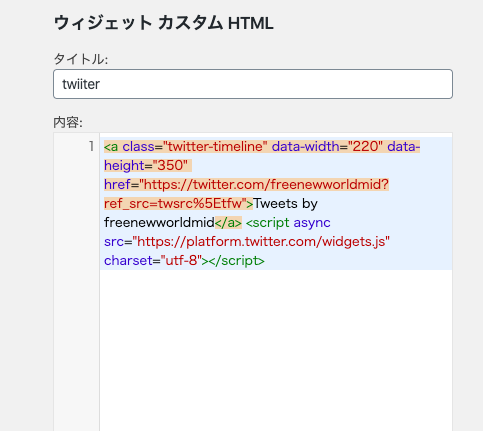483x431 pixels.
Task: Click the title field containing twiiter
Action: [x=253, y=84]
